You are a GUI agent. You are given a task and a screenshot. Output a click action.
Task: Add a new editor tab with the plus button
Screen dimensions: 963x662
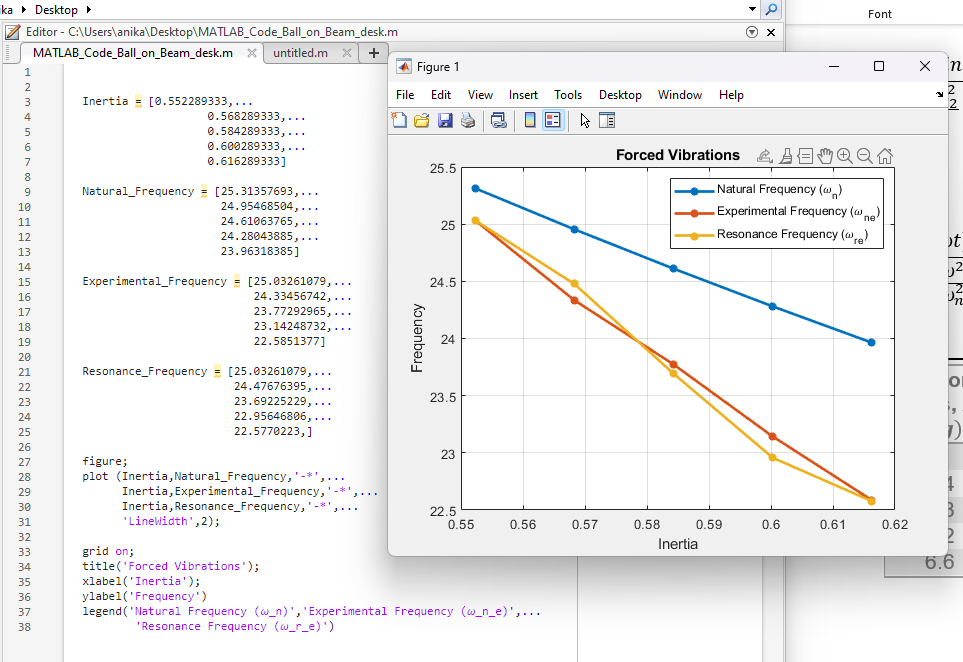[373, 53]
